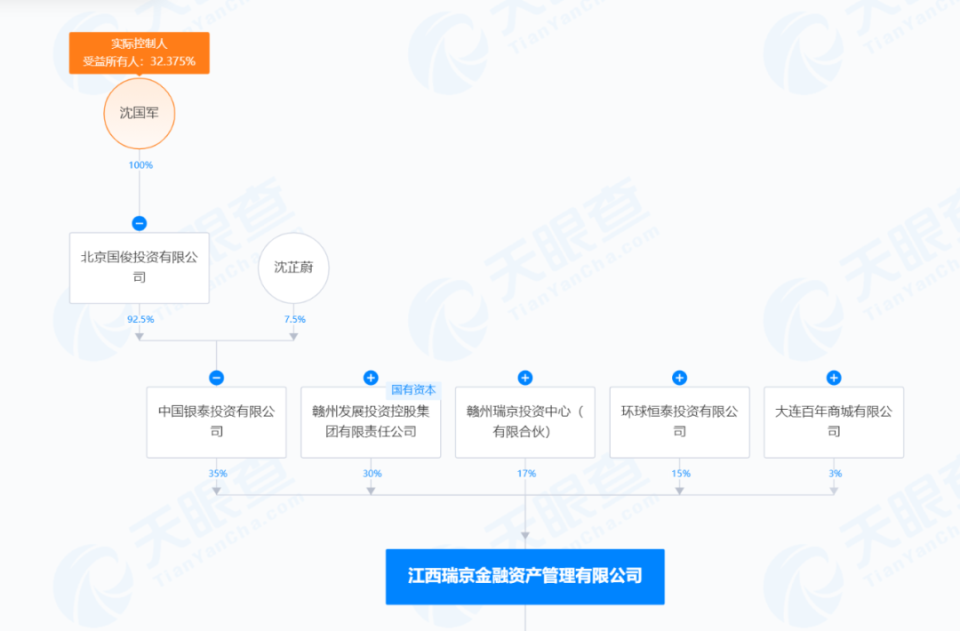This screenshot has width=960, height=631.
Task: Click the 受益所有人 32.375% label
Action: (x=138, y=62)
